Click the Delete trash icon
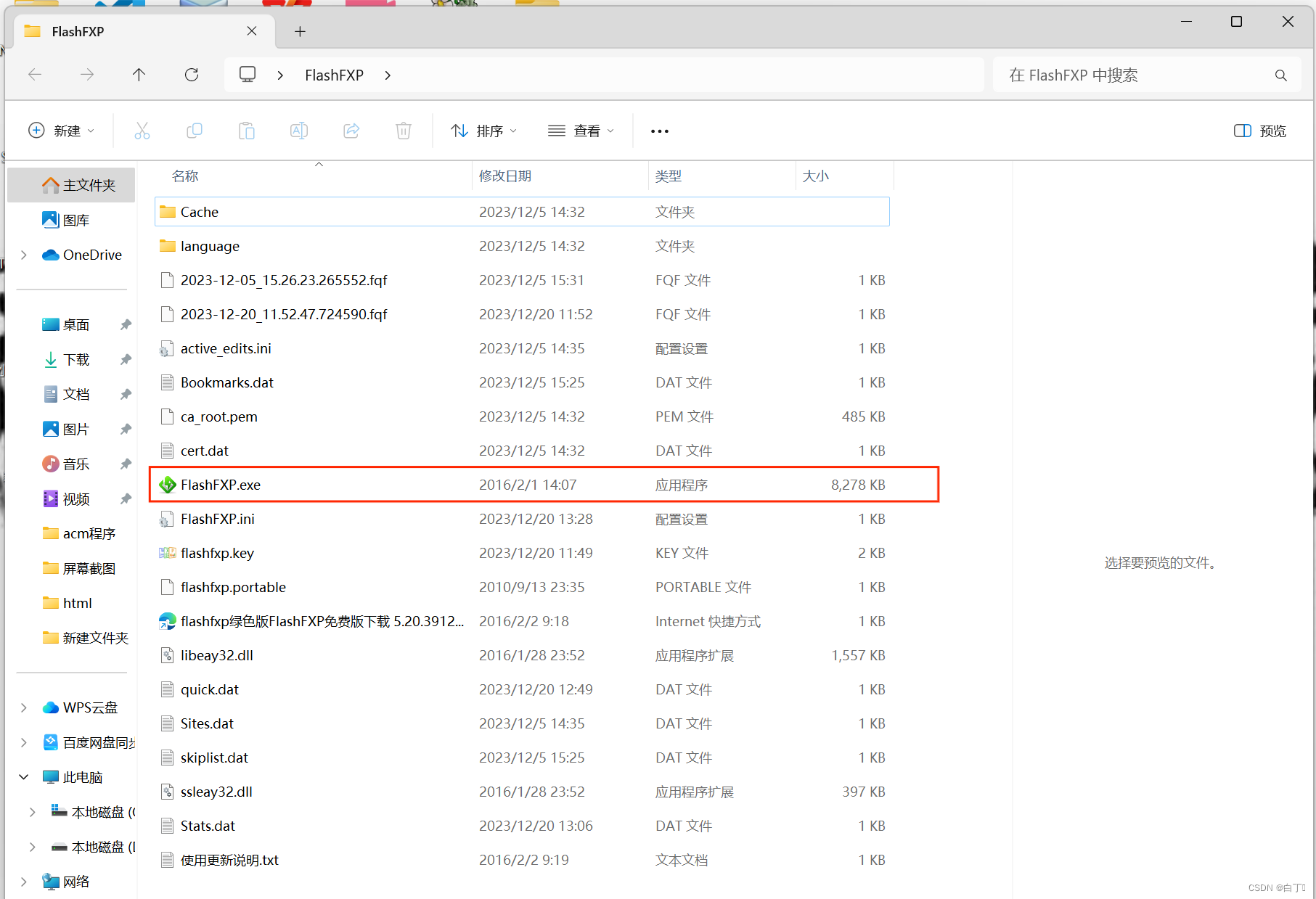This screenshot has width=1316, height=899. 404,131
